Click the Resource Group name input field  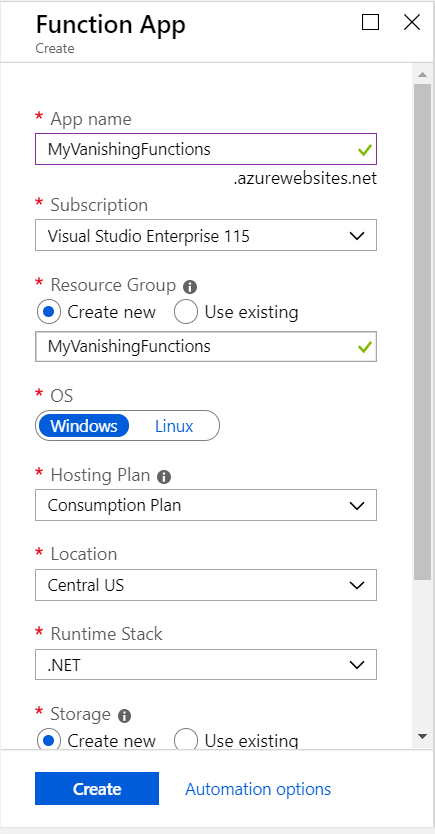[206, 346]
